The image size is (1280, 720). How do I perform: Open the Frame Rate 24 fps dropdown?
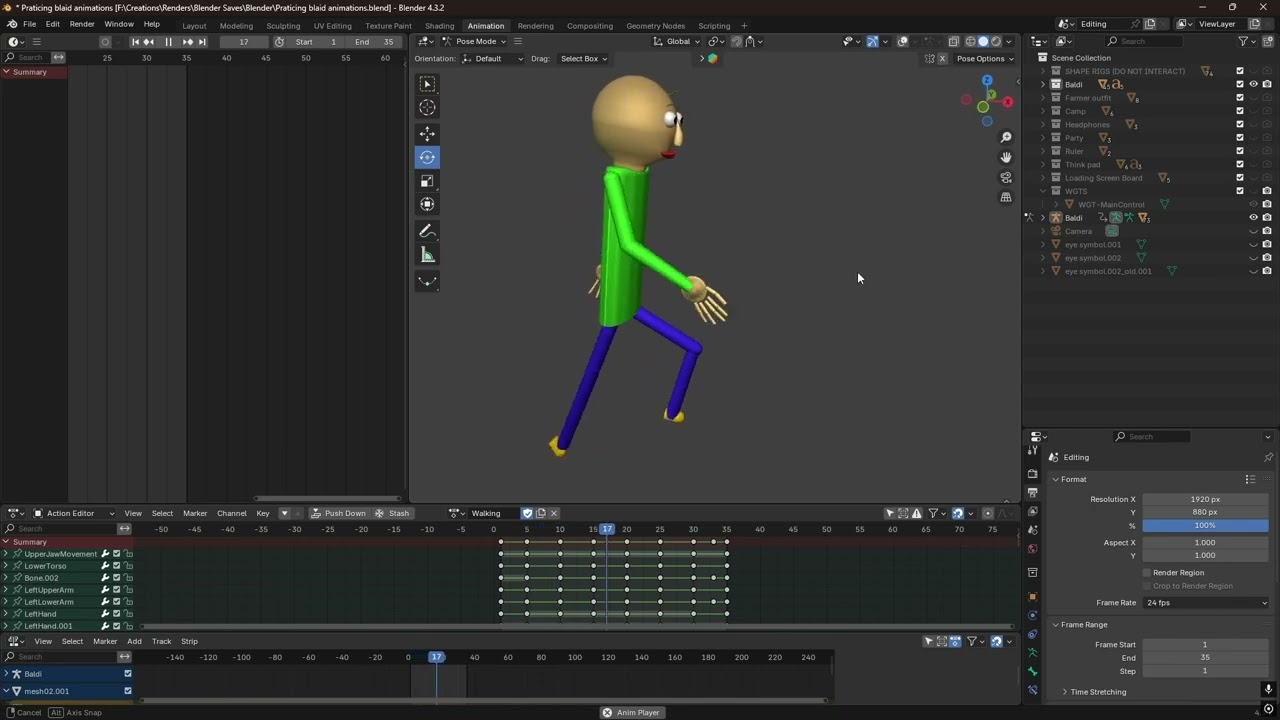click(x=1206, y=603)
